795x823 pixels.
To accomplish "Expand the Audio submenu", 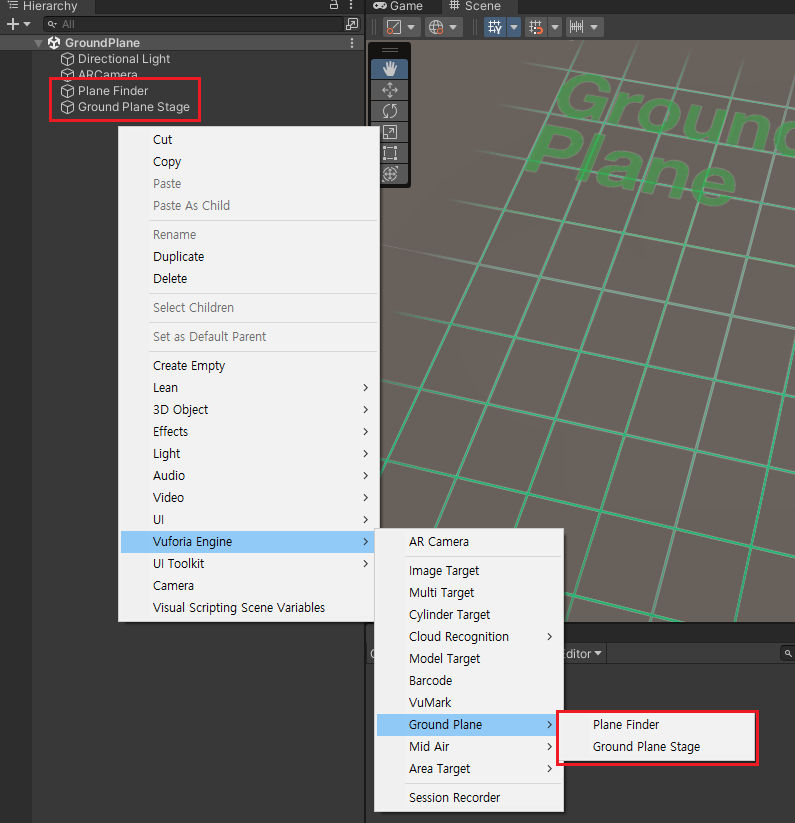I will [x=247, y=476].
